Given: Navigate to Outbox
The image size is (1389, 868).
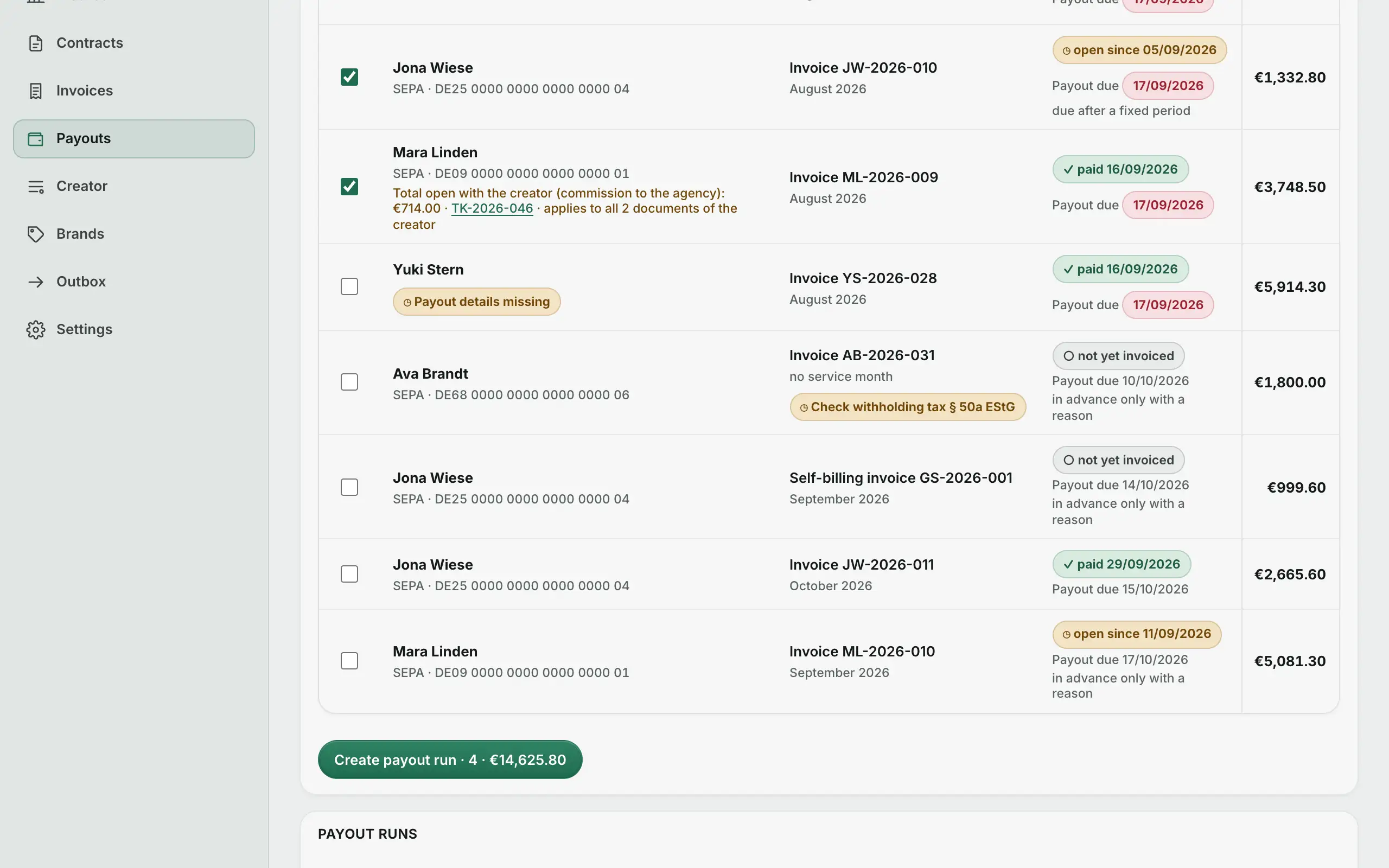Looking at the screenshot, I should 133,282.
